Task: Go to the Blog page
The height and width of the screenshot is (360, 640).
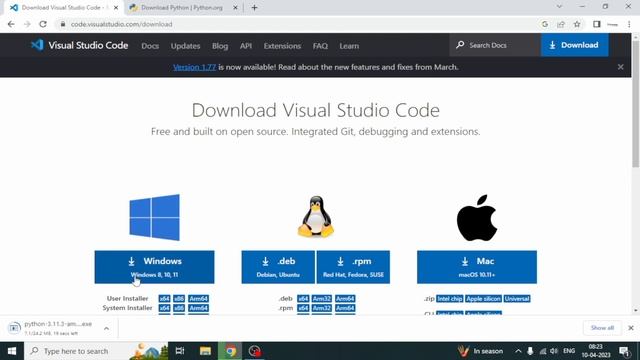Action: (220, 46)
